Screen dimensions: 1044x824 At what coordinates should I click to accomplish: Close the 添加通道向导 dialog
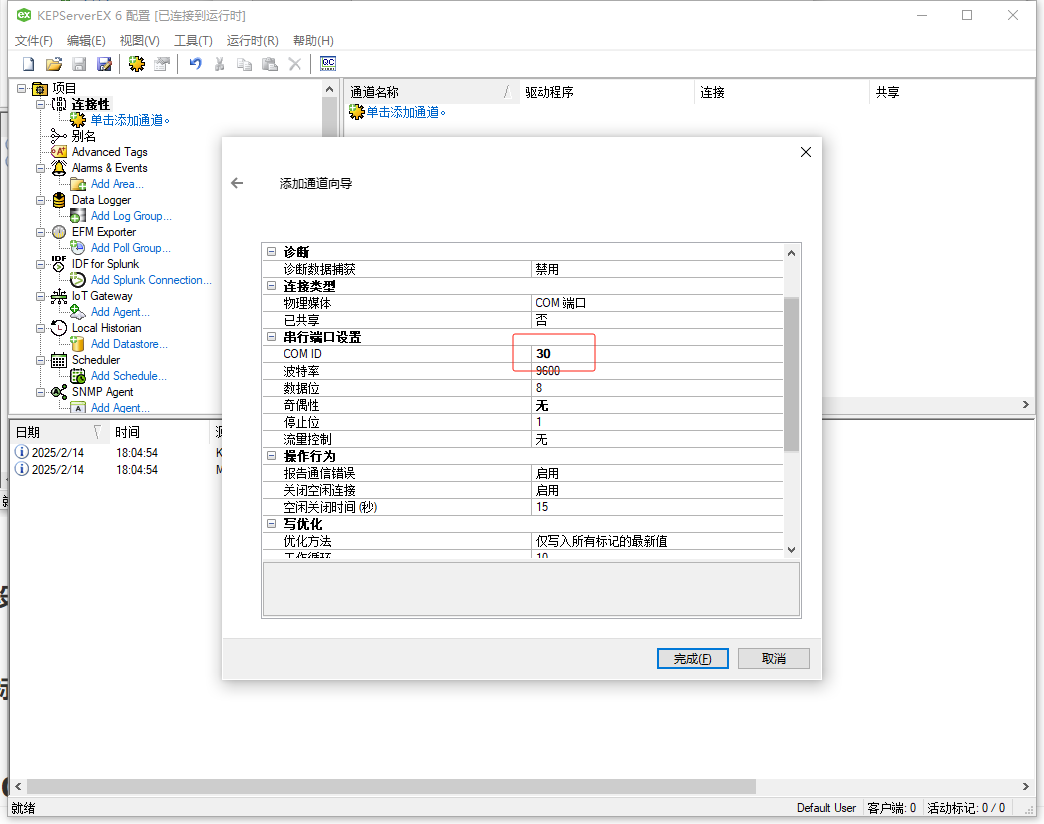tap(806, 152)
